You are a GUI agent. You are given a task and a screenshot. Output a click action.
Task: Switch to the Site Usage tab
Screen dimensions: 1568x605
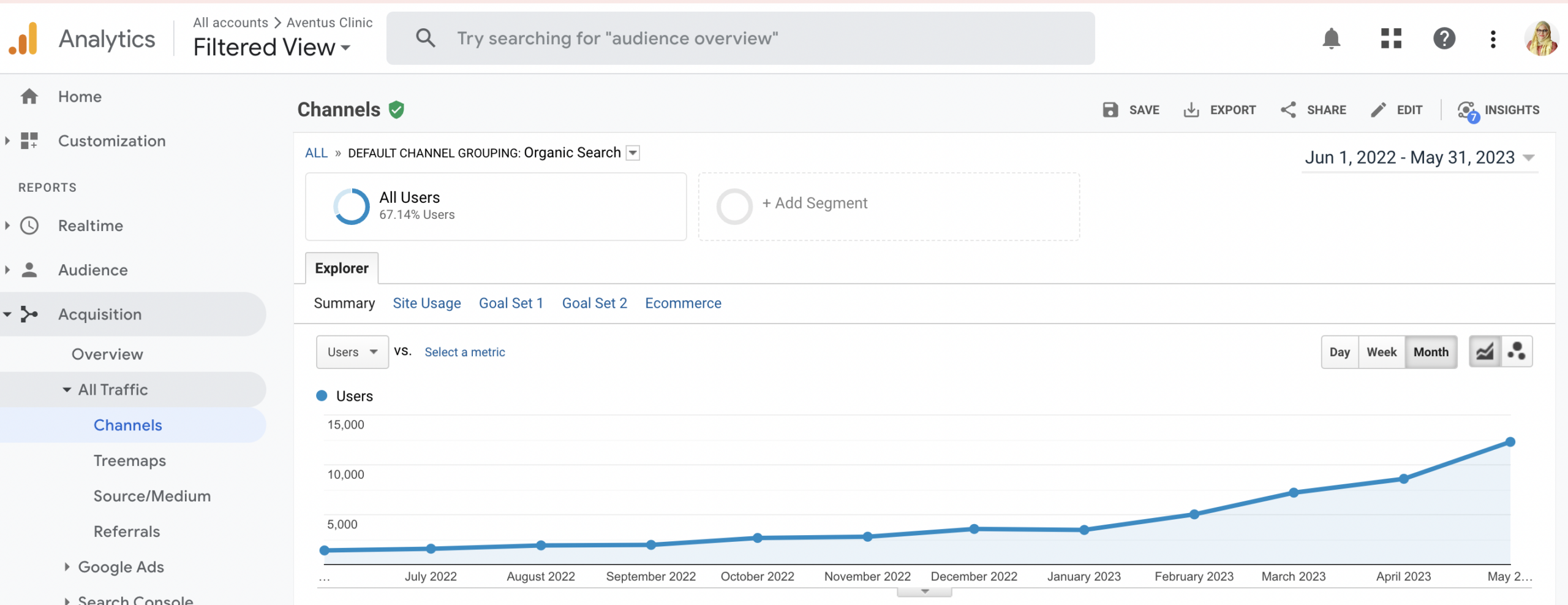(427, 303)
